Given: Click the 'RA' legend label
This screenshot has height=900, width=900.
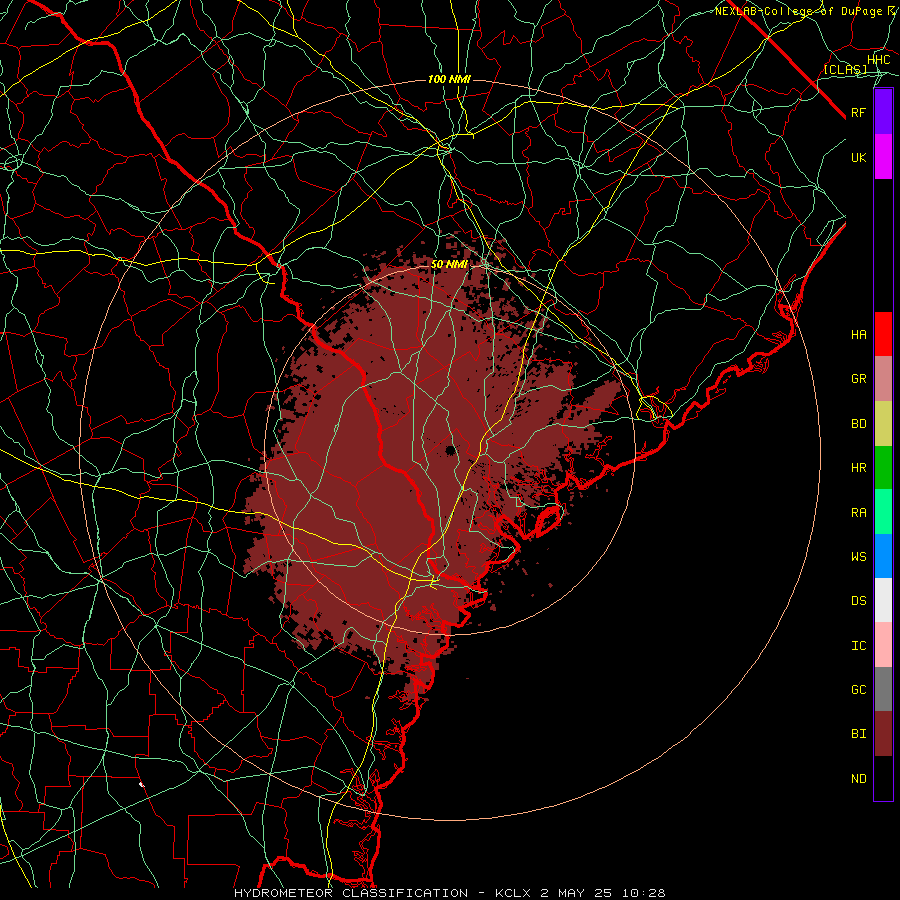Looking at the screenshot, I should pyautogui.click(x=858, y=513).
